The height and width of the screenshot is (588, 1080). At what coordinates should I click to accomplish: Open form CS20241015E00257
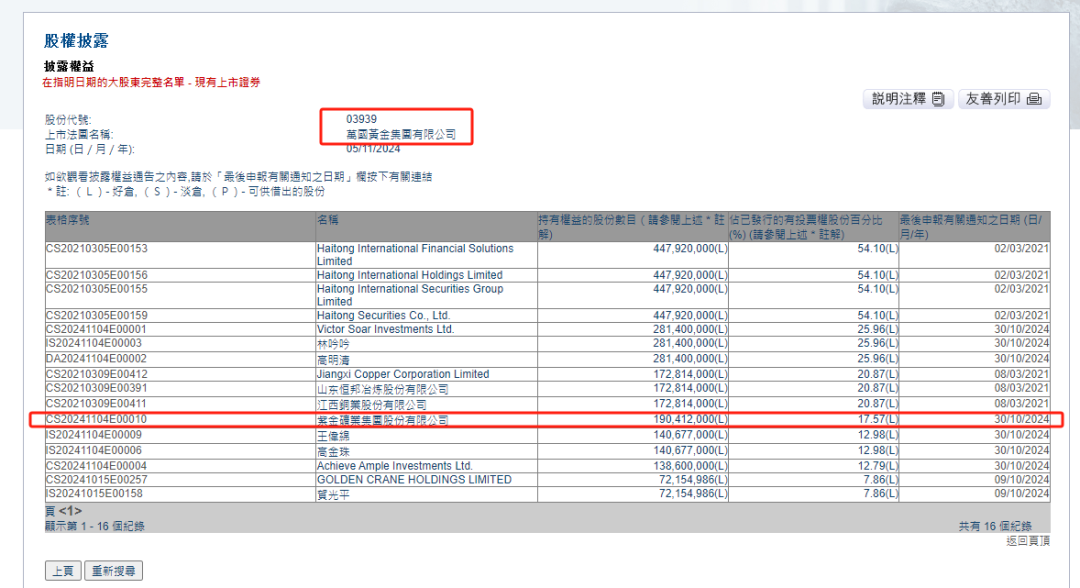click(96, 479)
